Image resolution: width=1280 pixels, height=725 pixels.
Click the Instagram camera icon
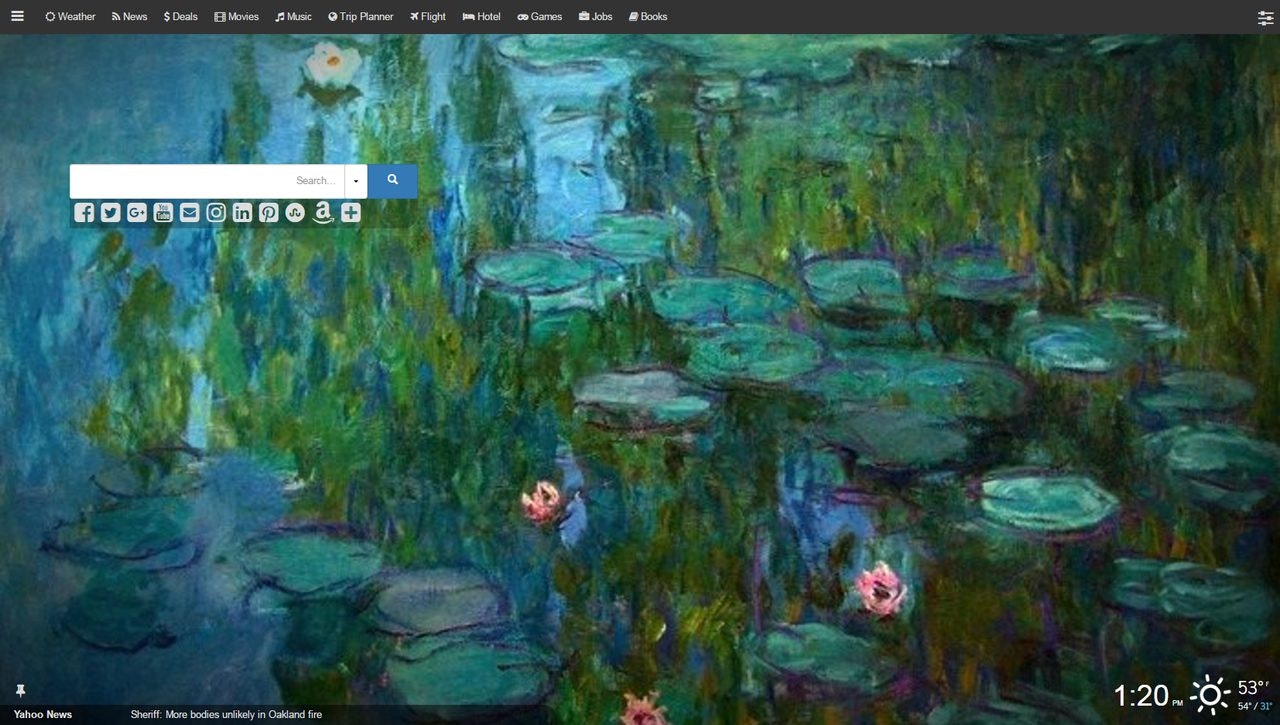(x=215, y=212)
